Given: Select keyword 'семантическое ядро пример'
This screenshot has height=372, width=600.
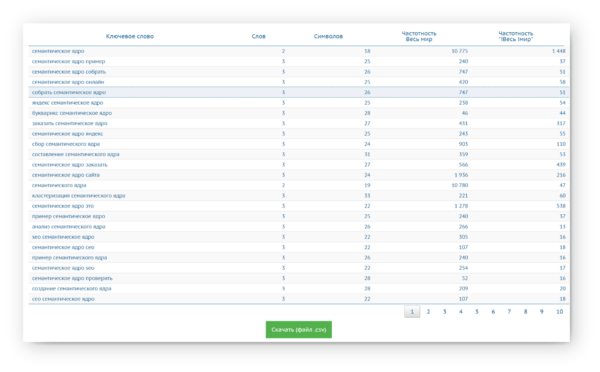Looking at the screenshot, I should point(68,61).
